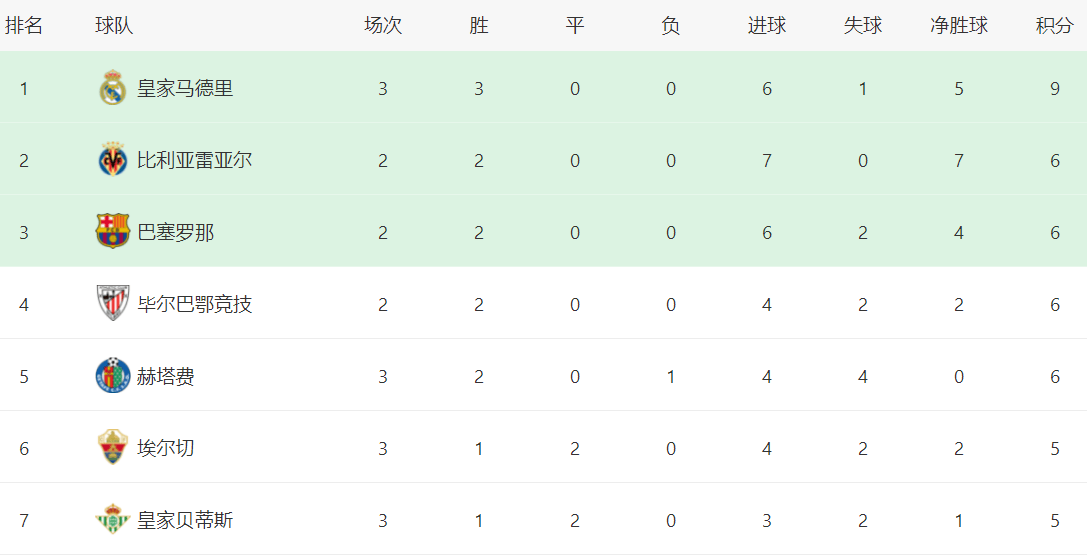Open the Getafe club crest
This screenshot has width=1087, height=555.
[112, 376]
